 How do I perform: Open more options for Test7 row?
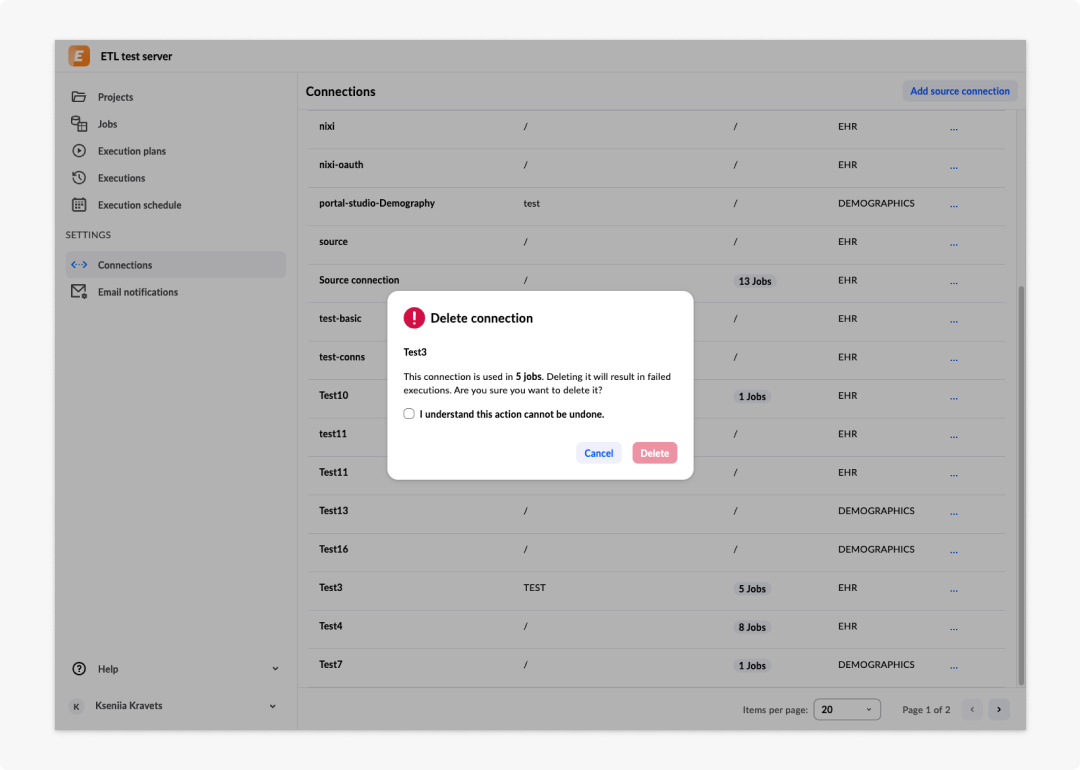click(x=954, y=666)
